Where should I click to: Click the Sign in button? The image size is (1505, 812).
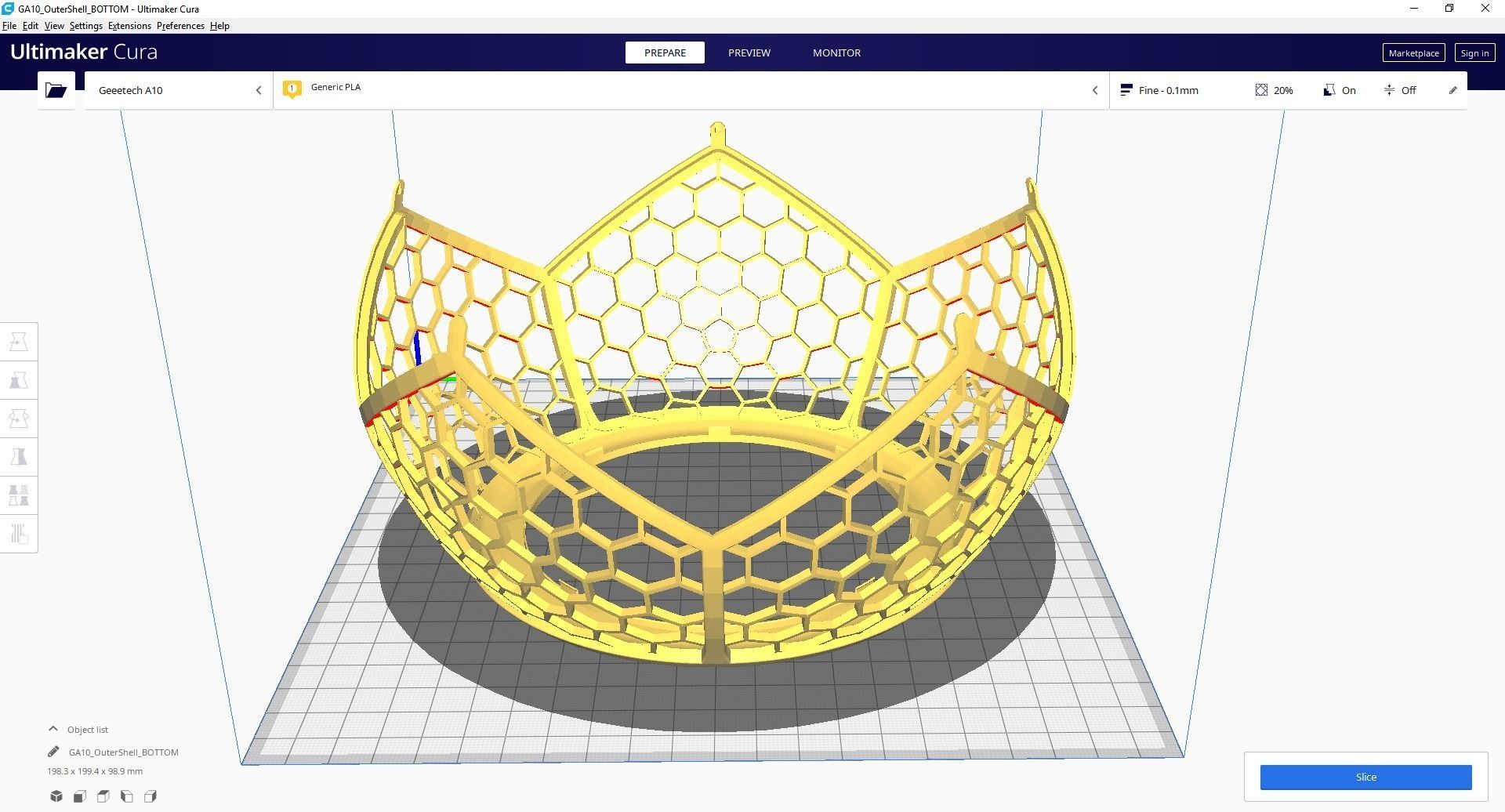(x=1474, y=53)
